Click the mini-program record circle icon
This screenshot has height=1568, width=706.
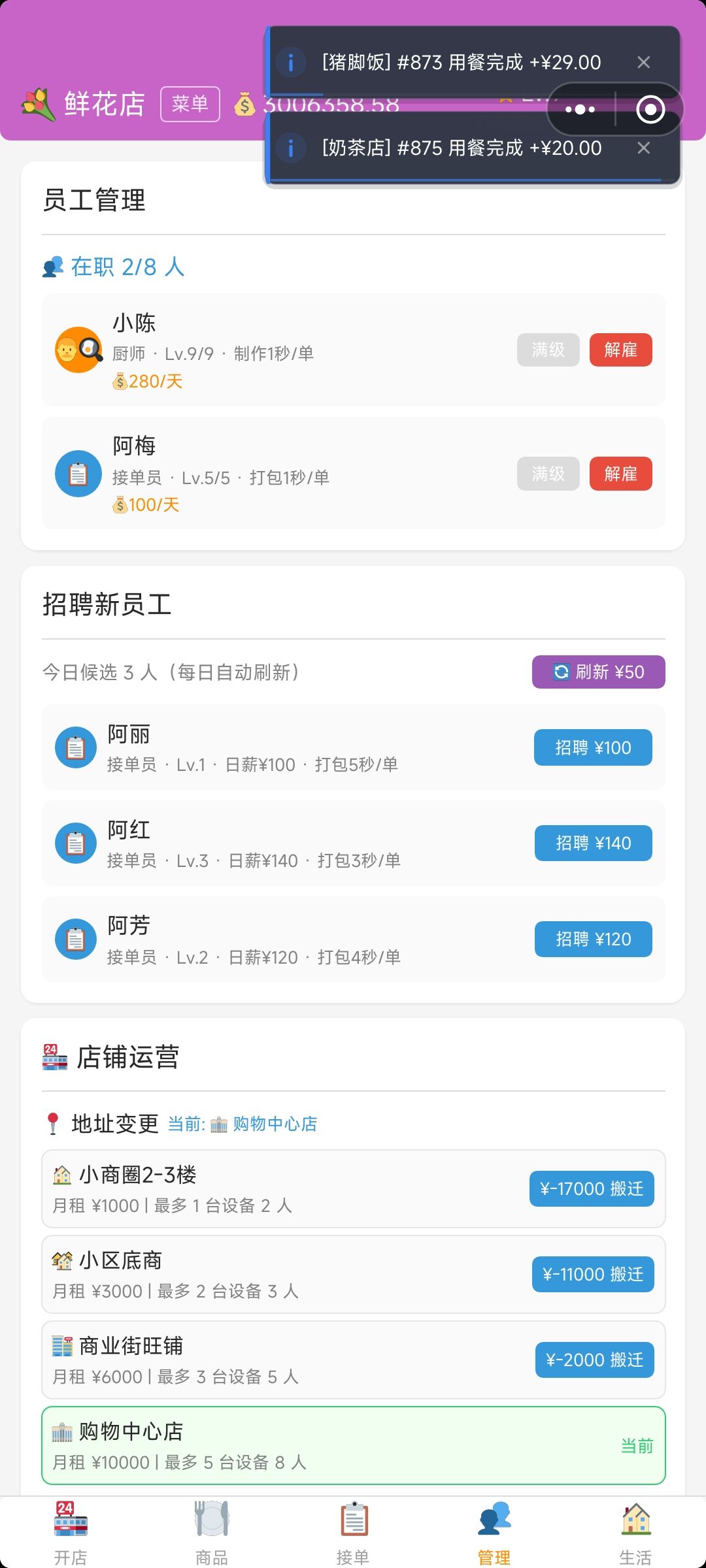point(650,109)
